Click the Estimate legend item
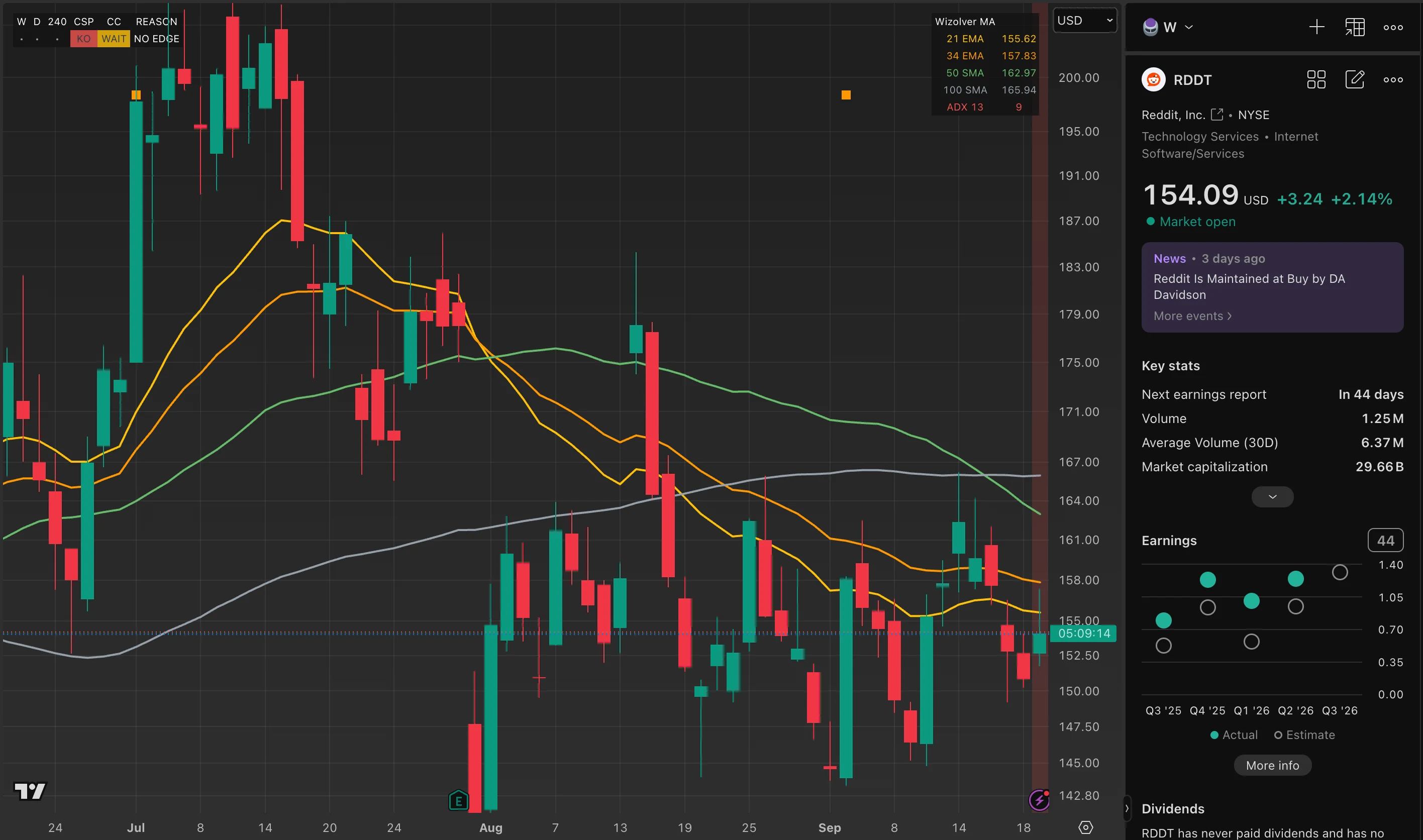1423x840 pixels. pyautogui.click(x=1305, y=734)
